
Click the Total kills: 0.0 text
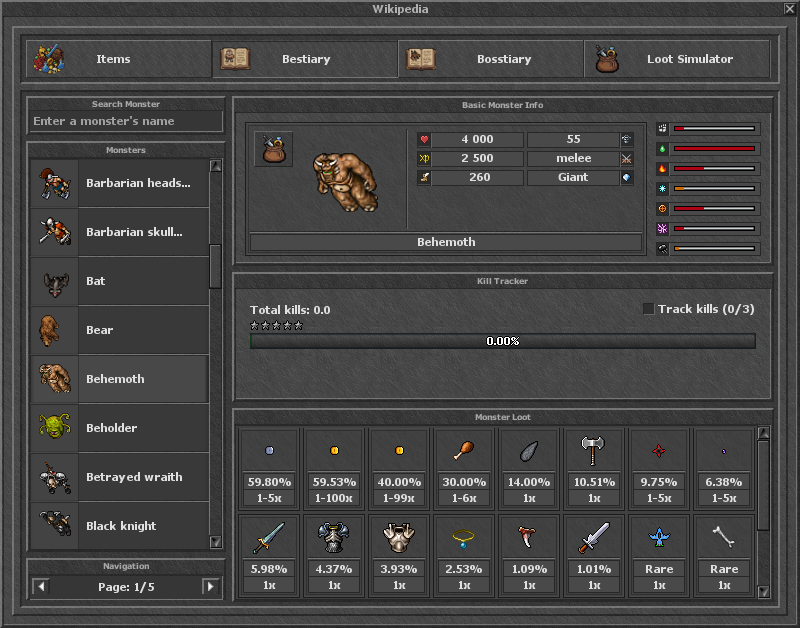tap(290, 310)
